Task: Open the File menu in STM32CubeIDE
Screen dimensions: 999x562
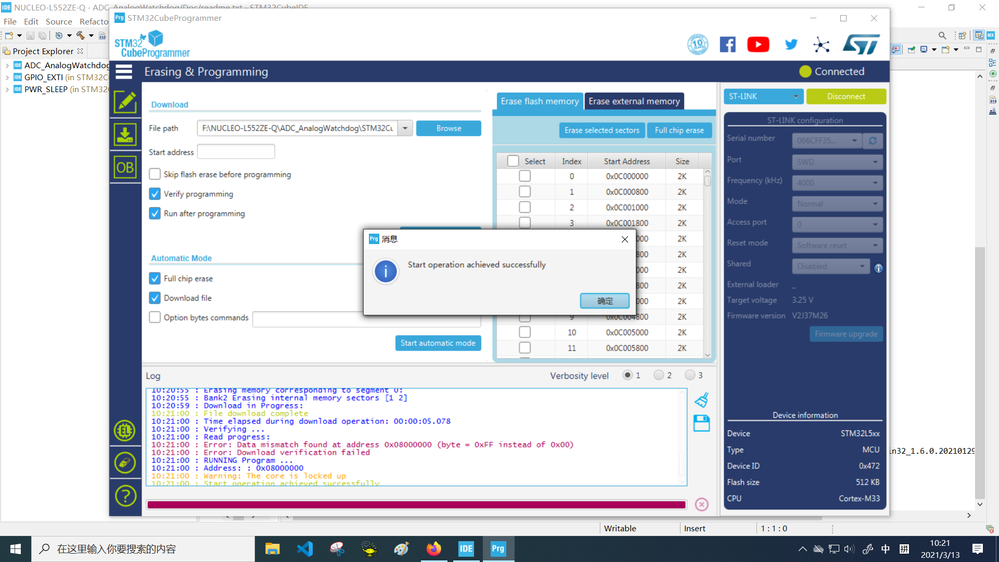Action: tap(10, 22)
